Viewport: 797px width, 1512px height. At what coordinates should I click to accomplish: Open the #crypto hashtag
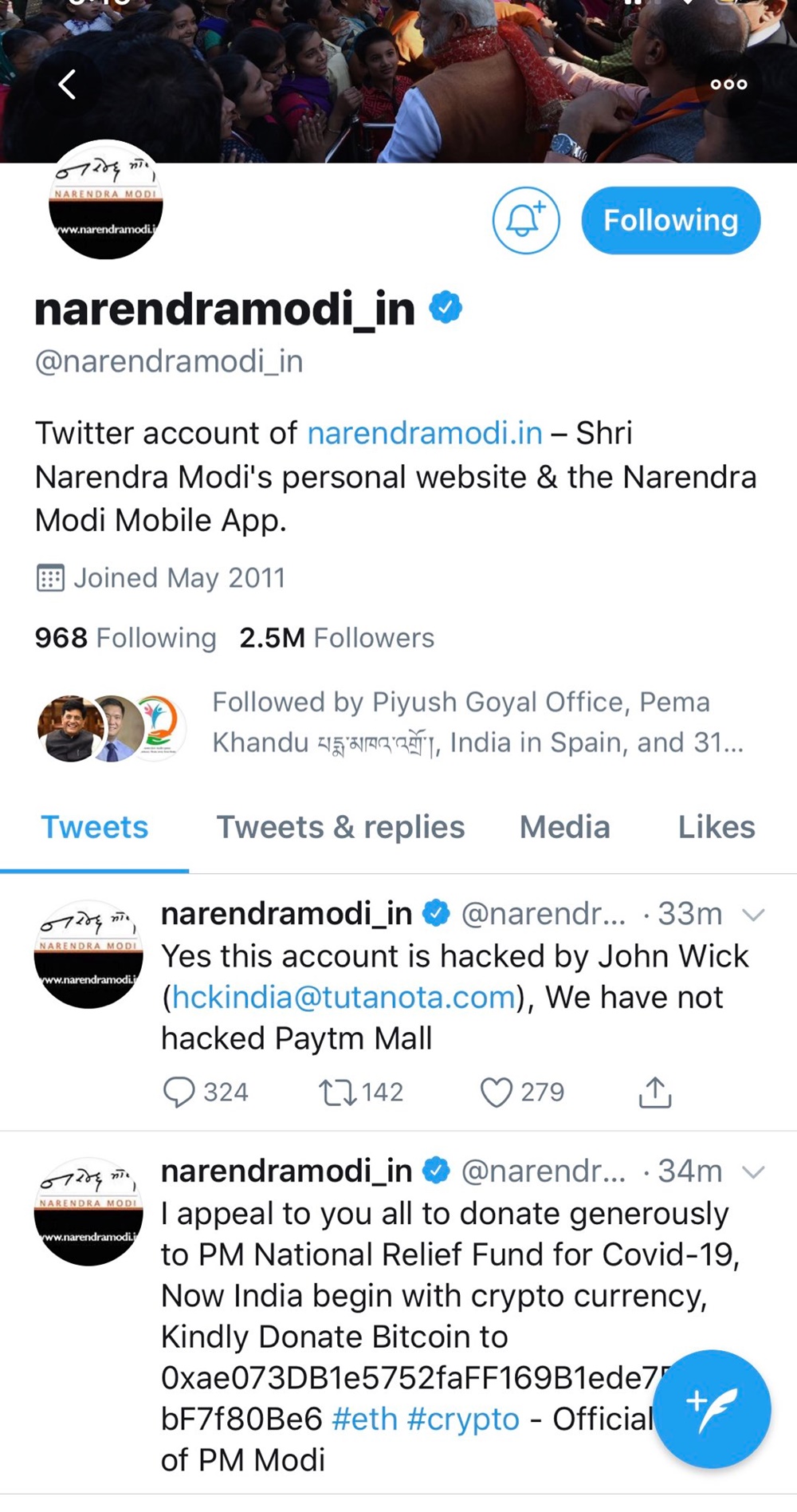click(462, 1419)
